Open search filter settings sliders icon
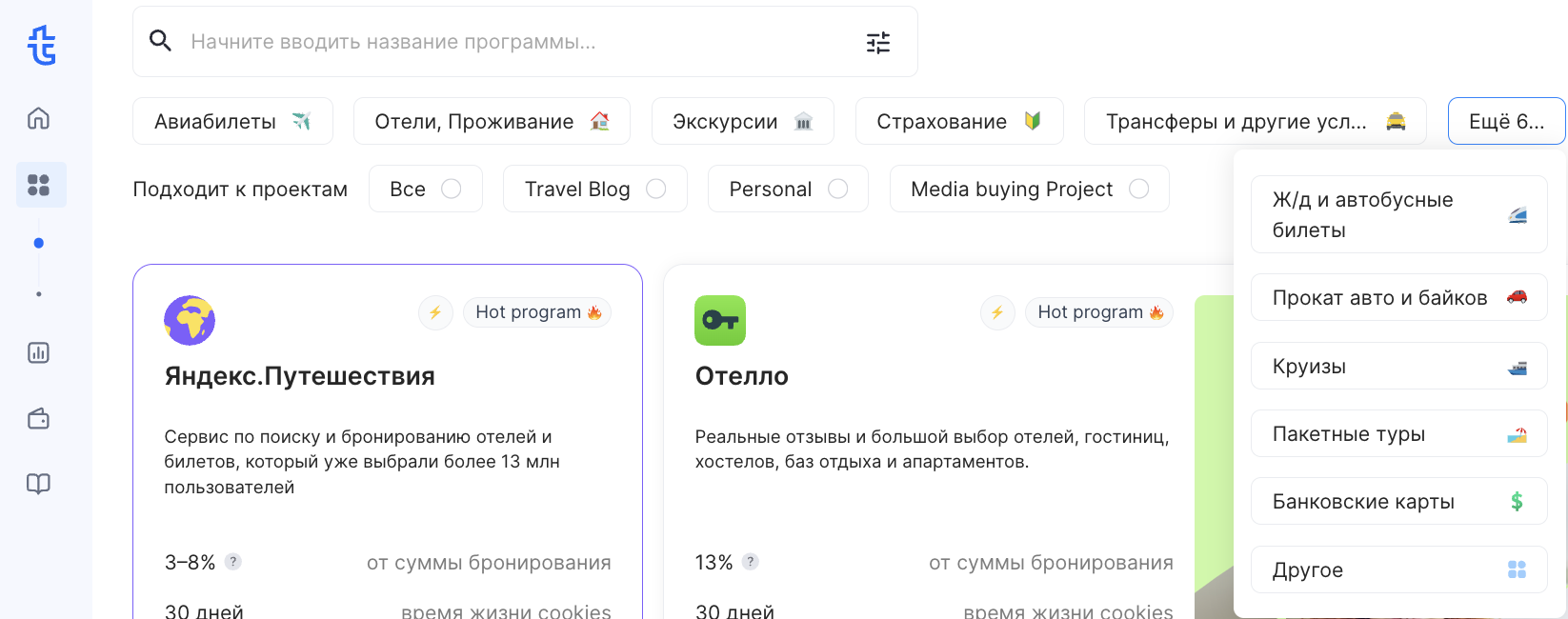Screen dimensions: 1568x619 (878, 42)
